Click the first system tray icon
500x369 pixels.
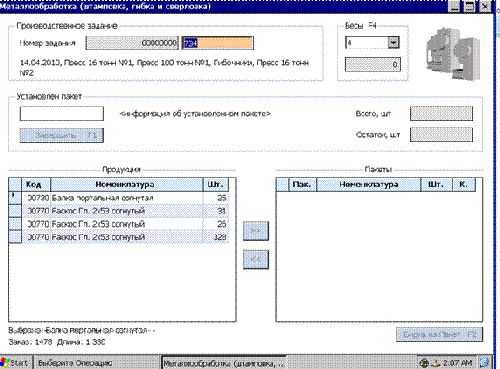pos(424,363)
